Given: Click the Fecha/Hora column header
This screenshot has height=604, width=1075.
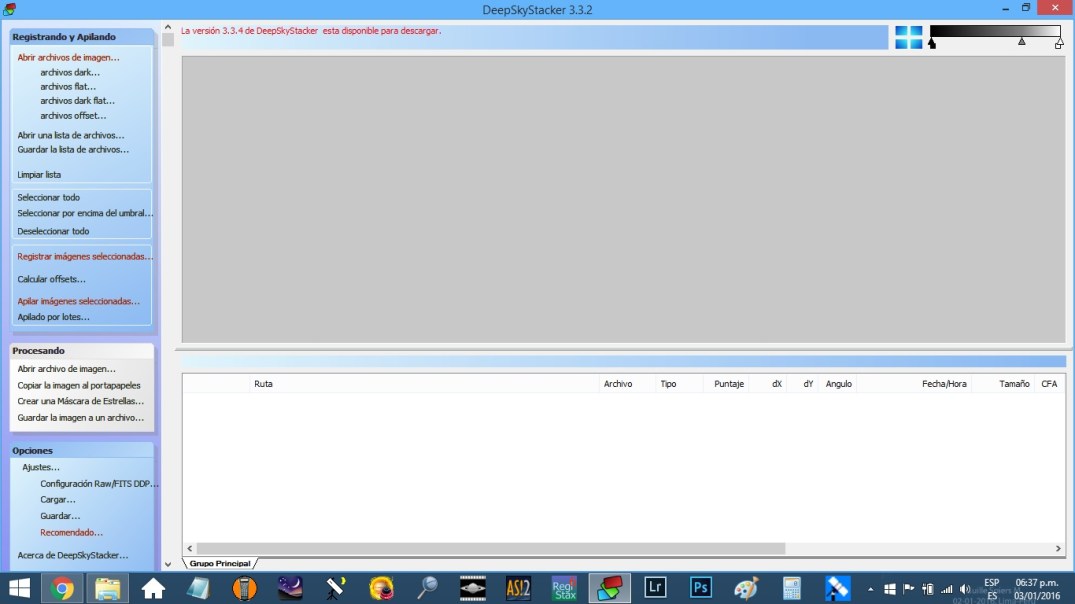Looking at the screenshot, I should point(943,384).
